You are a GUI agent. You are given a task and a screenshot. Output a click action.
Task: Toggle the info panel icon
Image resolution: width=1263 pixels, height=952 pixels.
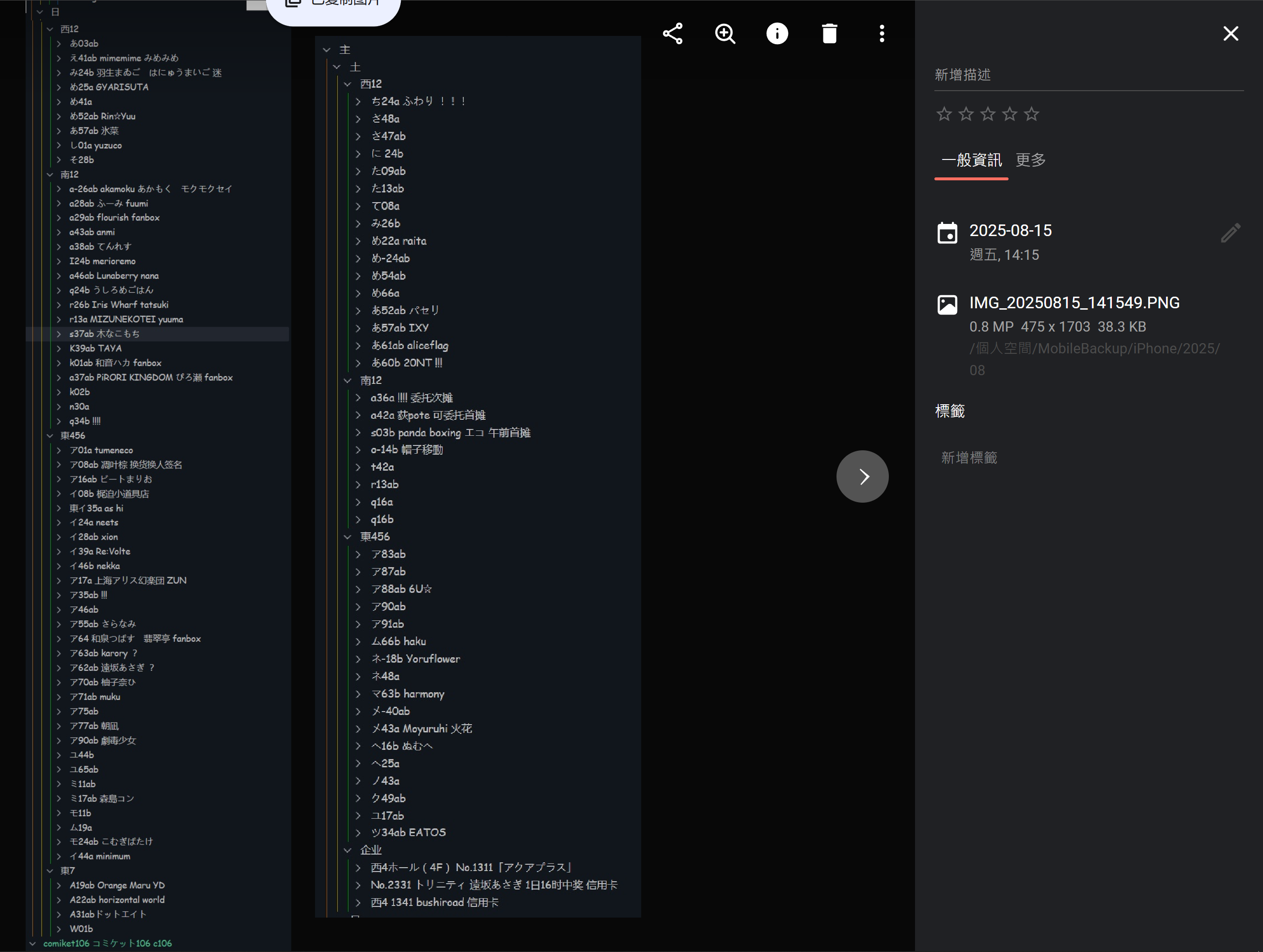776,34
